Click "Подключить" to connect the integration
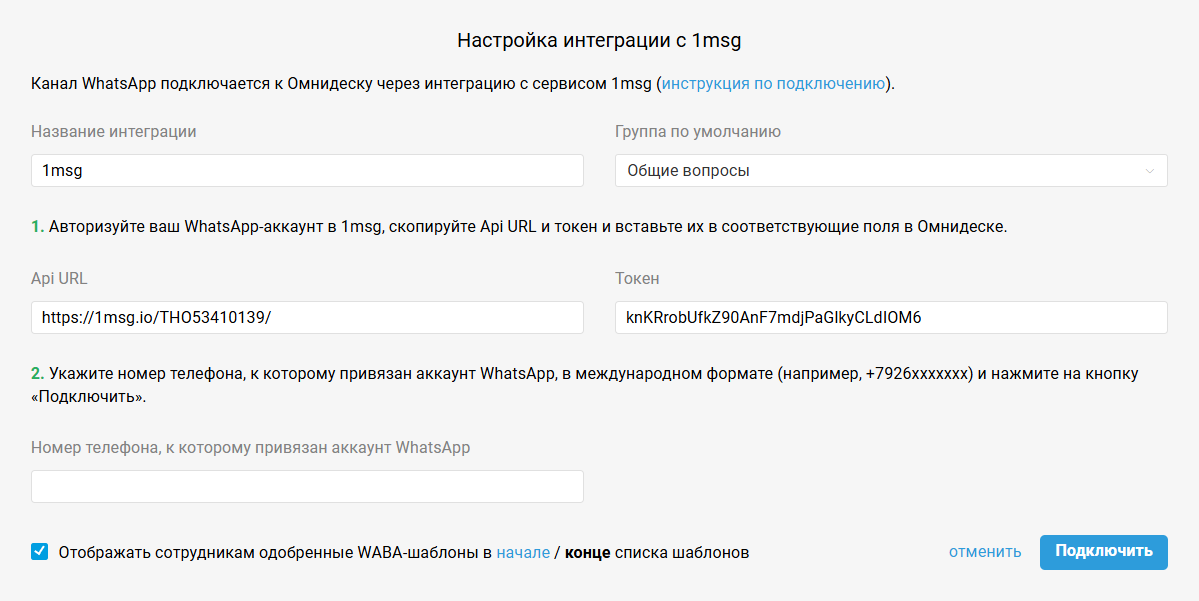 [1103, 551]
